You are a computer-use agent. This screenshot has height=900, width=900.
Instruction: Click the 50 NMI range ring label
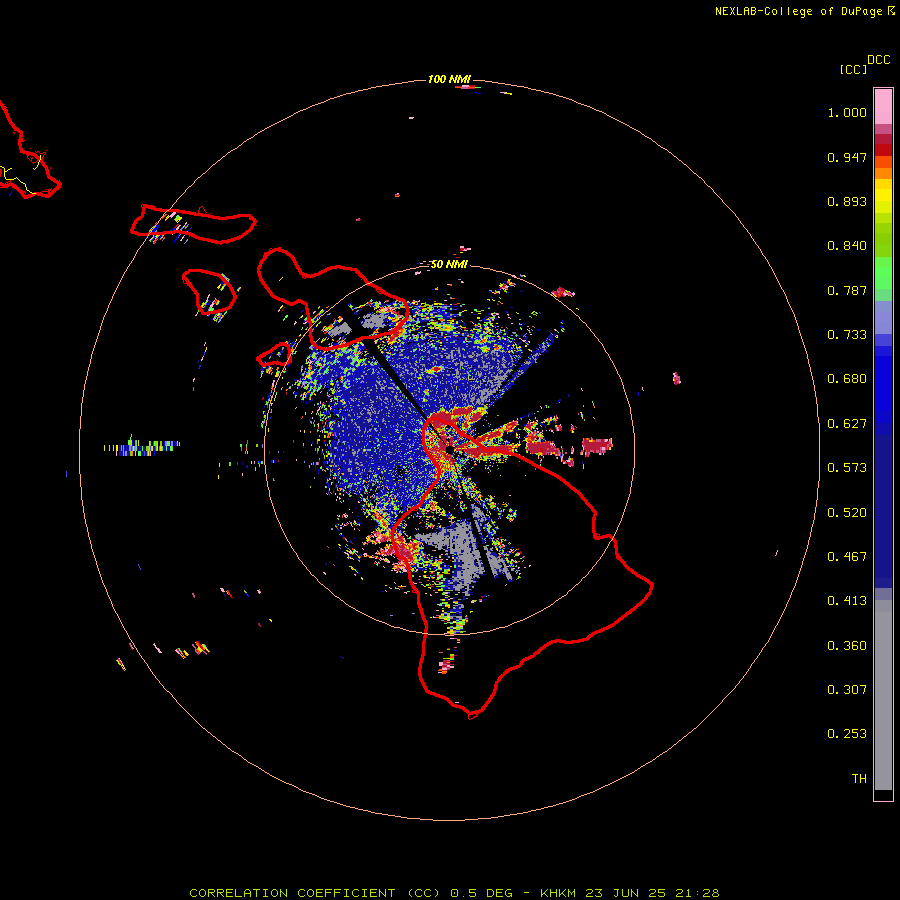(449, 264)
